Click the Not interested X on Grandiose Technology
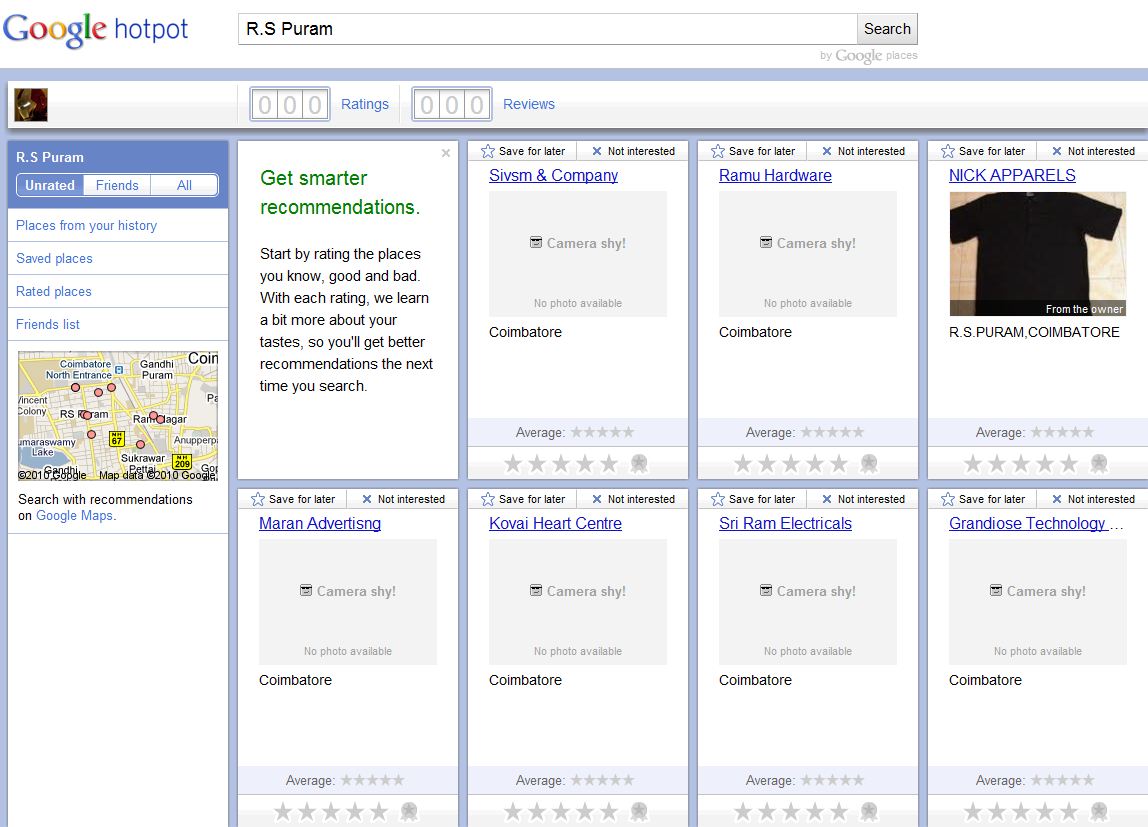The image size is (1148, 827). (x=1056, y=499)
